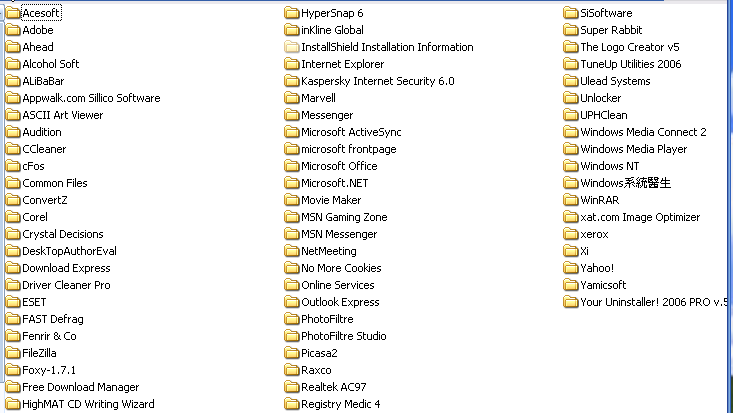Viewport: 733px width, 413px height.
Task: Select the 'DeskTopAuthorEval' folder name
Action: click(x=69, y=251)
